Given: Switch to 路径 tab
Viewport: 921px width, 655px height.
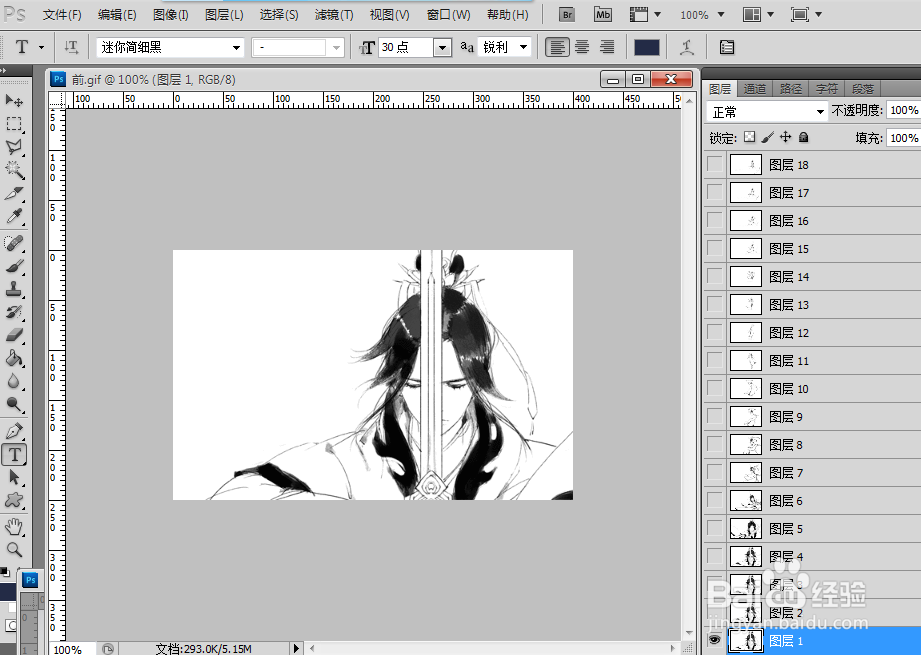Looking at the screenshot, I should pyautogui.click(x=791, y=89).
